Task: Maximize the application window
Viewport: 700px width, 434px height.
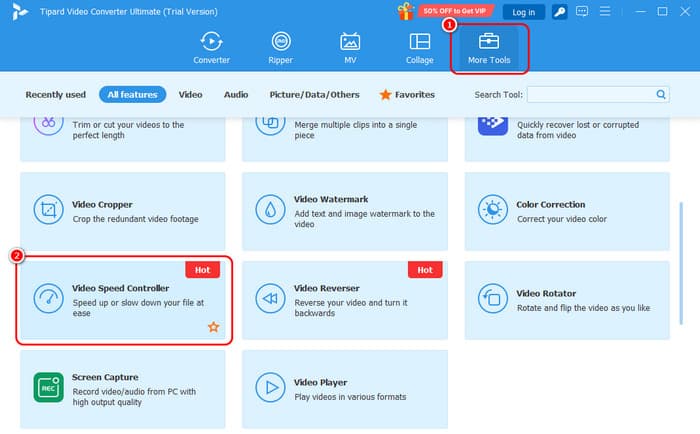Action: (662, 11)
